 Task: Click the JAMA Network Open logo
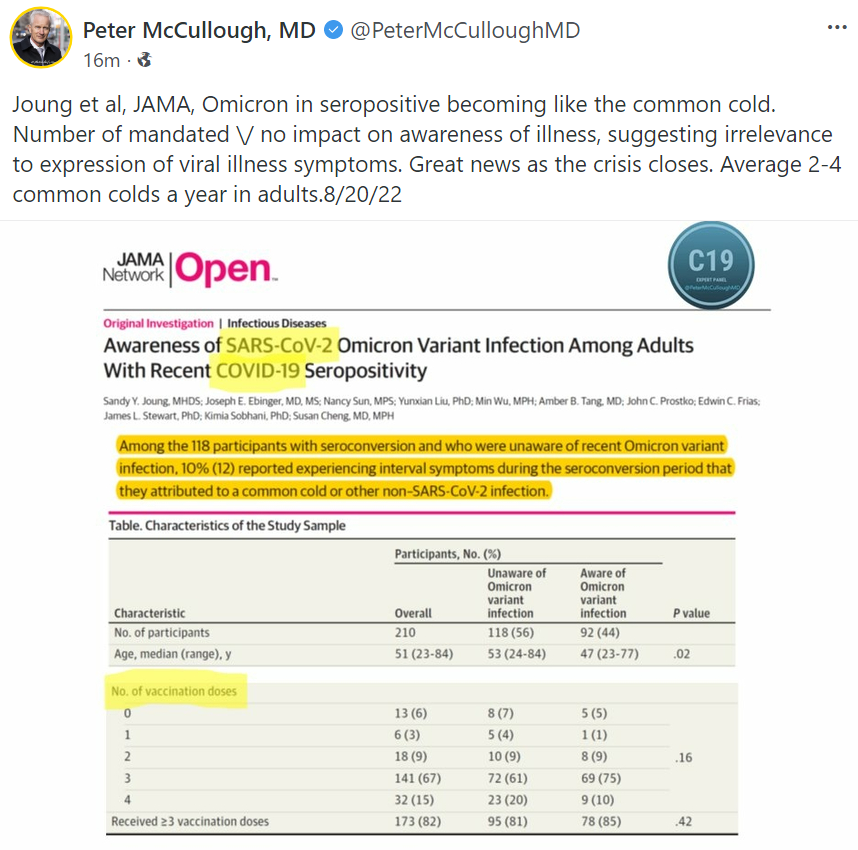(x=190, y=269)
